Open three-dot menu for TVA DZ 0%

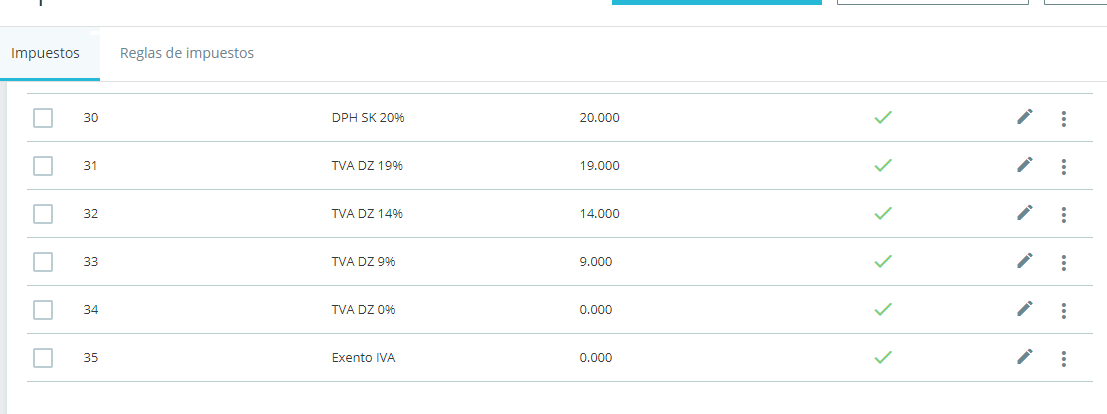1063,311
